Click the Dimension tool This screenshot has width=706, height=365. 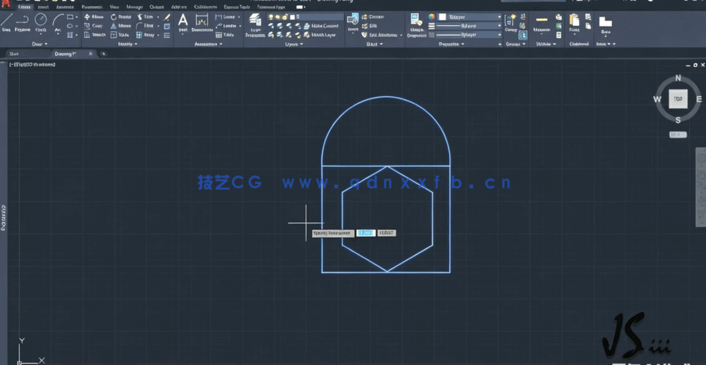[x=202, y=23]
